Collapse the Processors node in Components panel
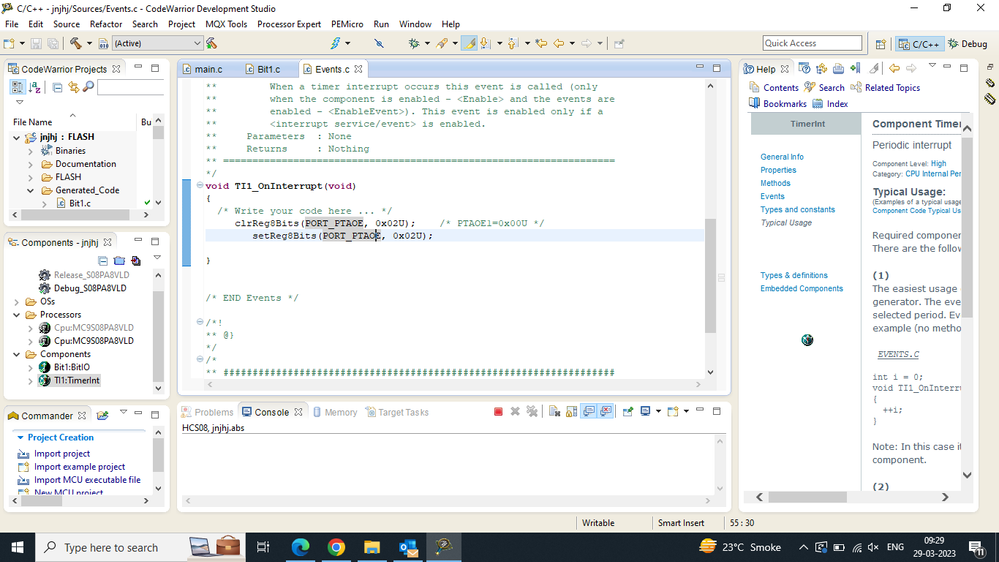999x562 pixels. click(17, 315)
